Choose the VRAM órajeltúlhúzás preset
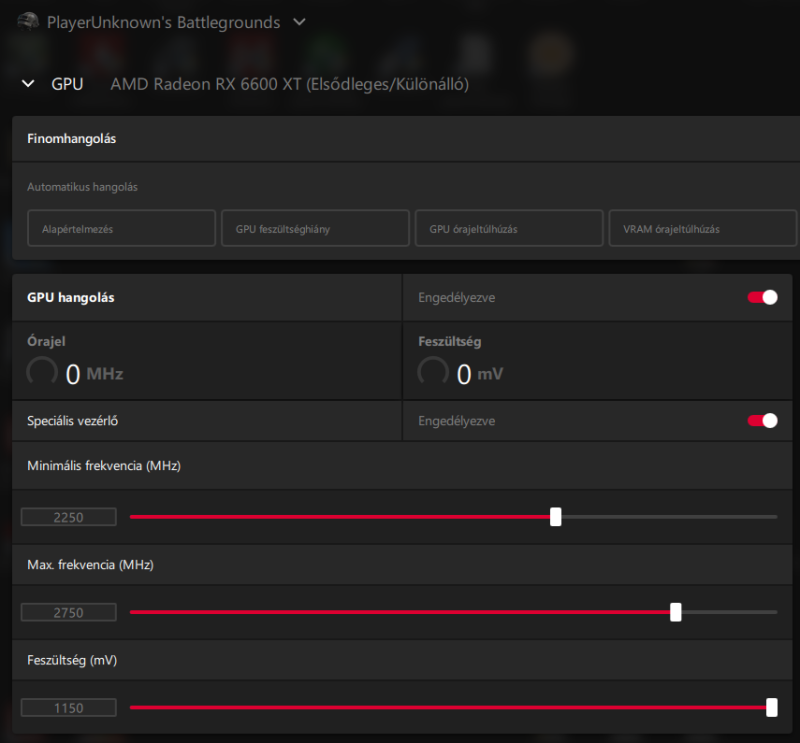This screenshot has height=743, width=800. click(x=703, y=229)
